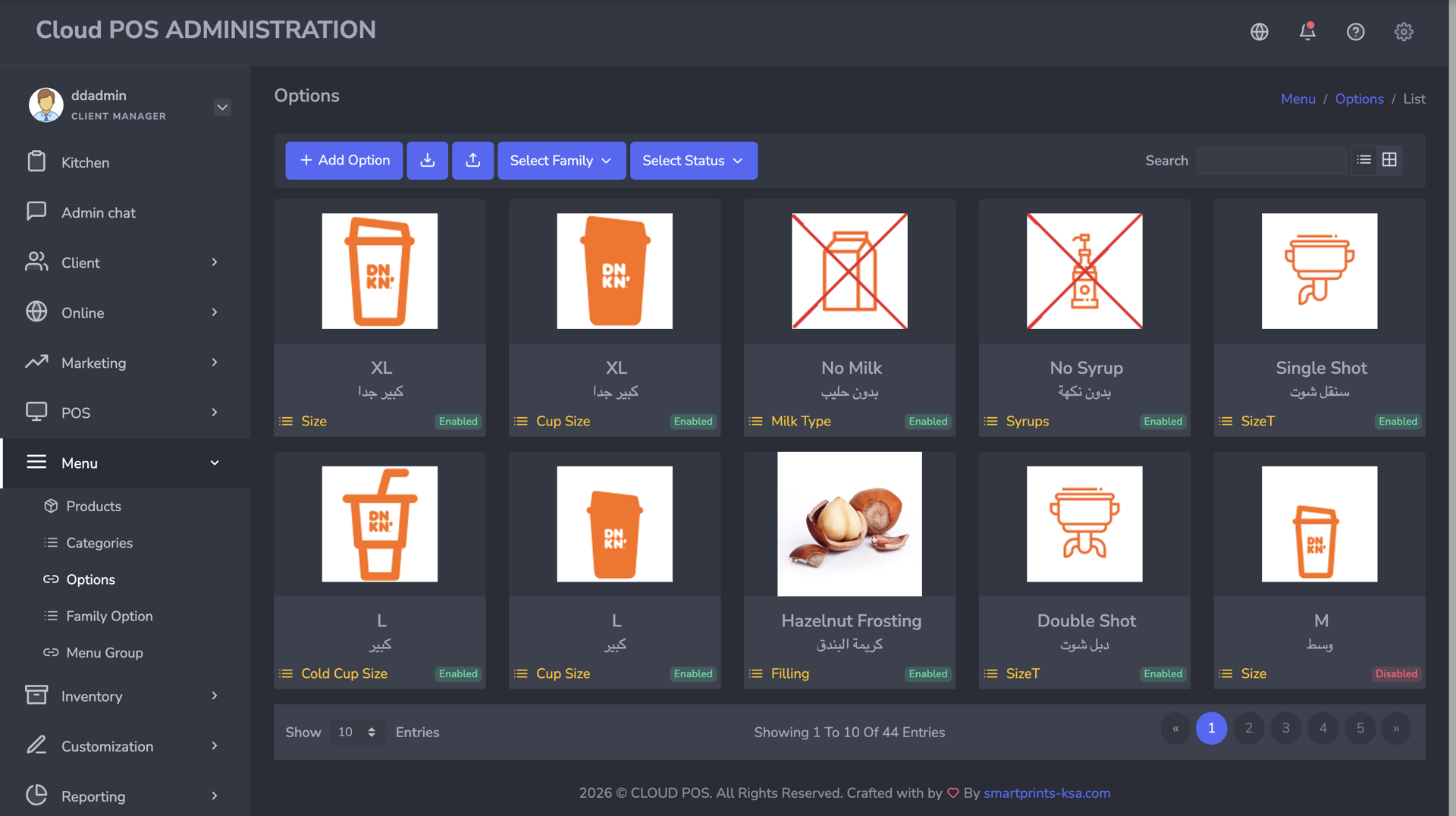This screenshot has height=816, width=1456.
Task: Switch to grid view icon
Action: click(1389, 160)
